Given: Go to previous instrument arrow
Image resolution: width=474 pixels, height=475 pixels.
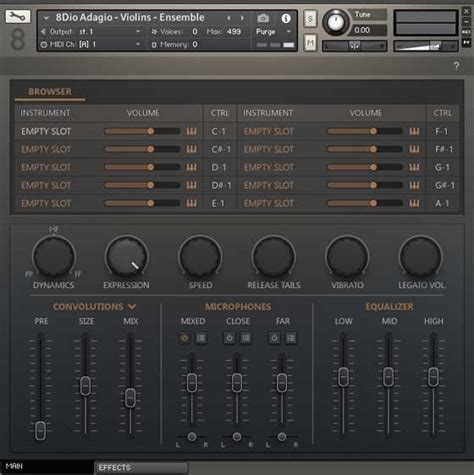Looking at the screenshot, I should point(229,18).
